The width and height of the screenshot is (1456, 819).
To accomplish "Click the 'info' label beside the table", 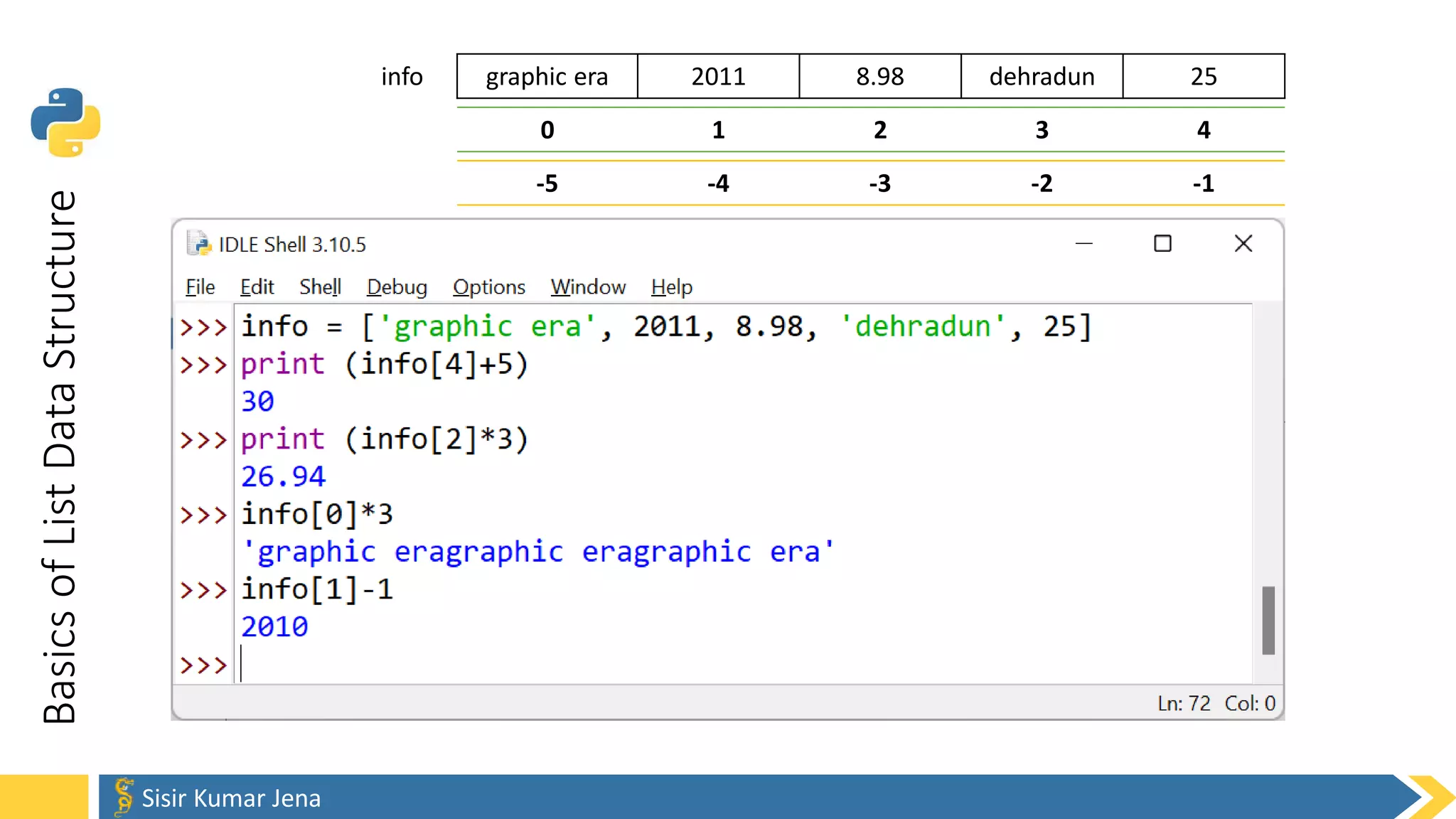I will coord(402,76).
